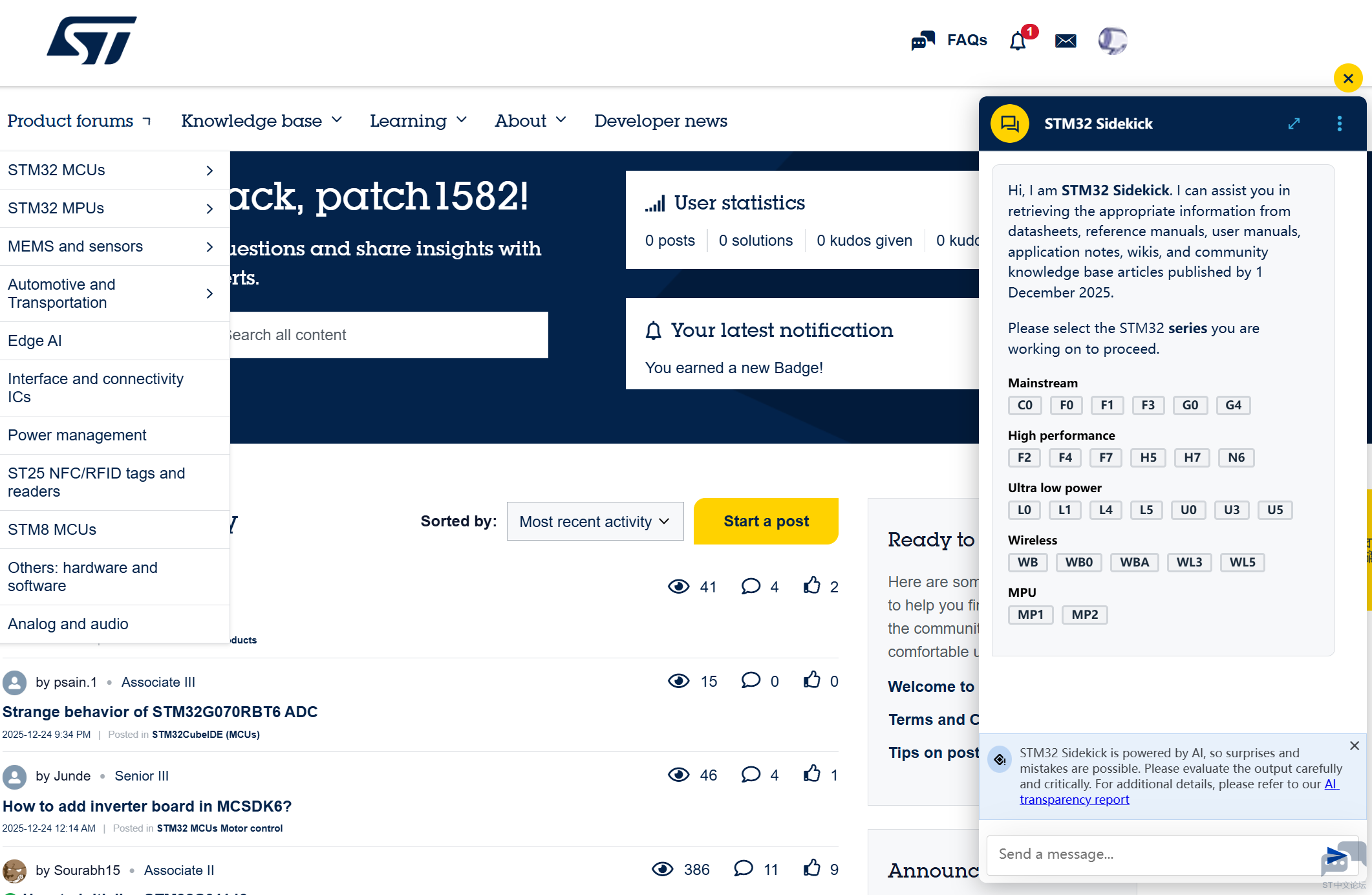Screen dimensions: 1372x895
Task: Open the STM32CubeIDE (MCUs) board link
Action: click(x=206, y=735)
